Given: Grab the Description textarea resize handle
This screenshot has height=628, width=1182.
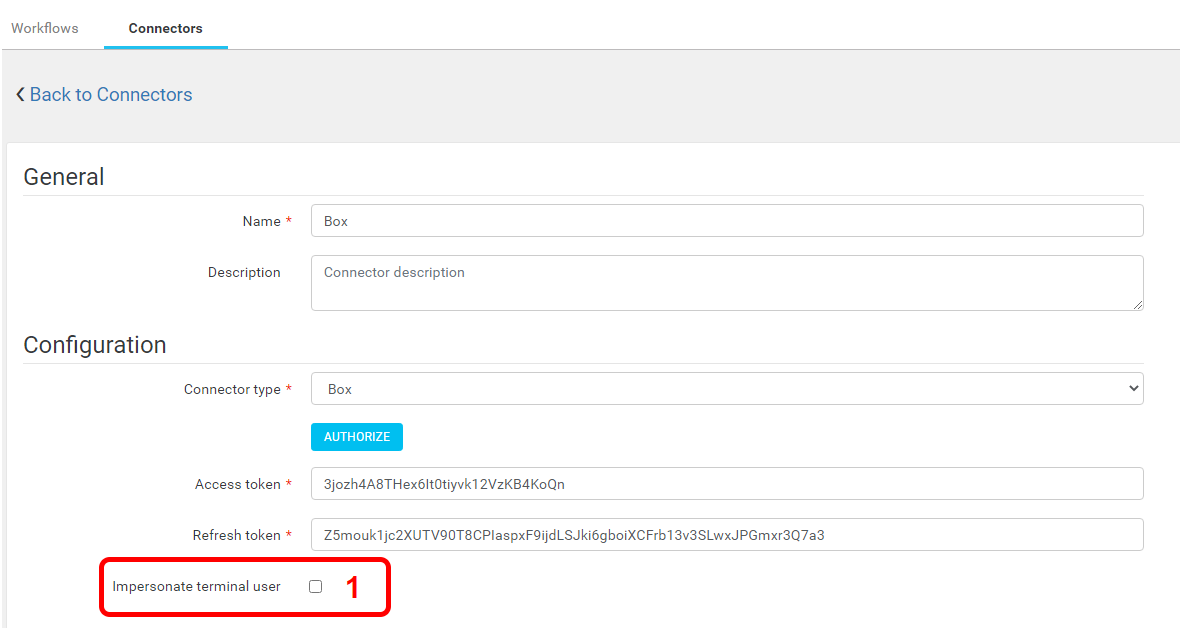Looking at the screenshot, I should point(1137,304).
